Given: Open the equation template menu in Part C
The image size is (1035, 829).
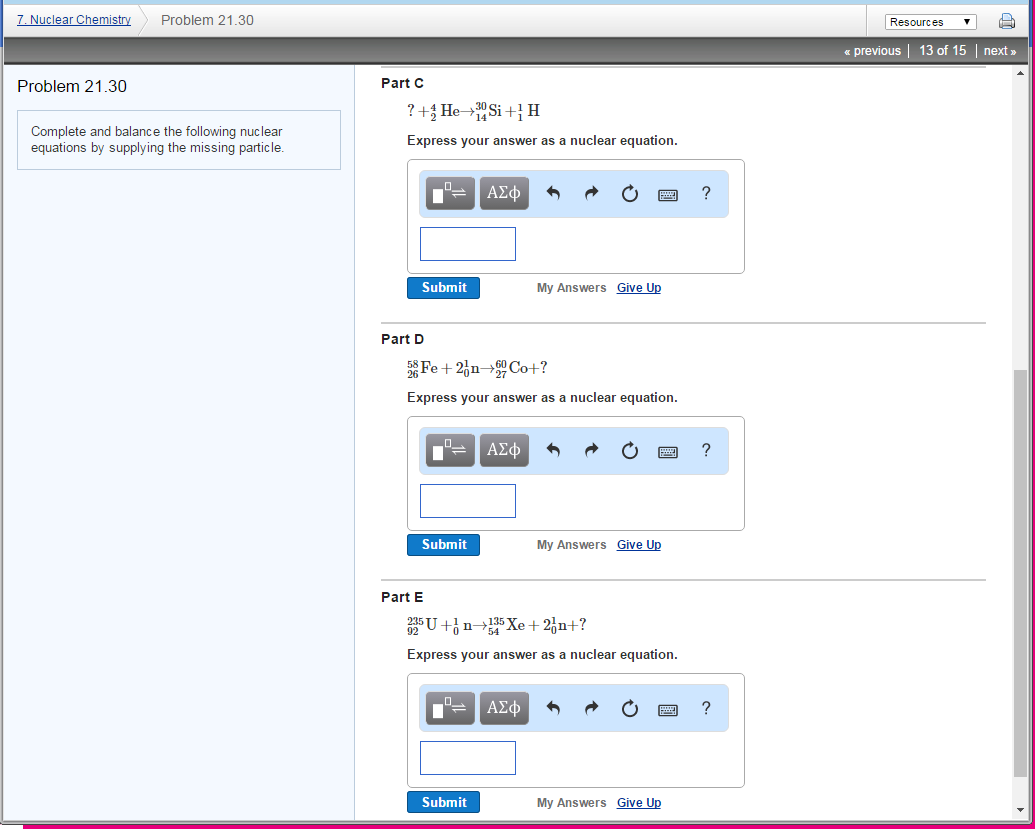Looking at the screenshot, I should tap(449, 193).
